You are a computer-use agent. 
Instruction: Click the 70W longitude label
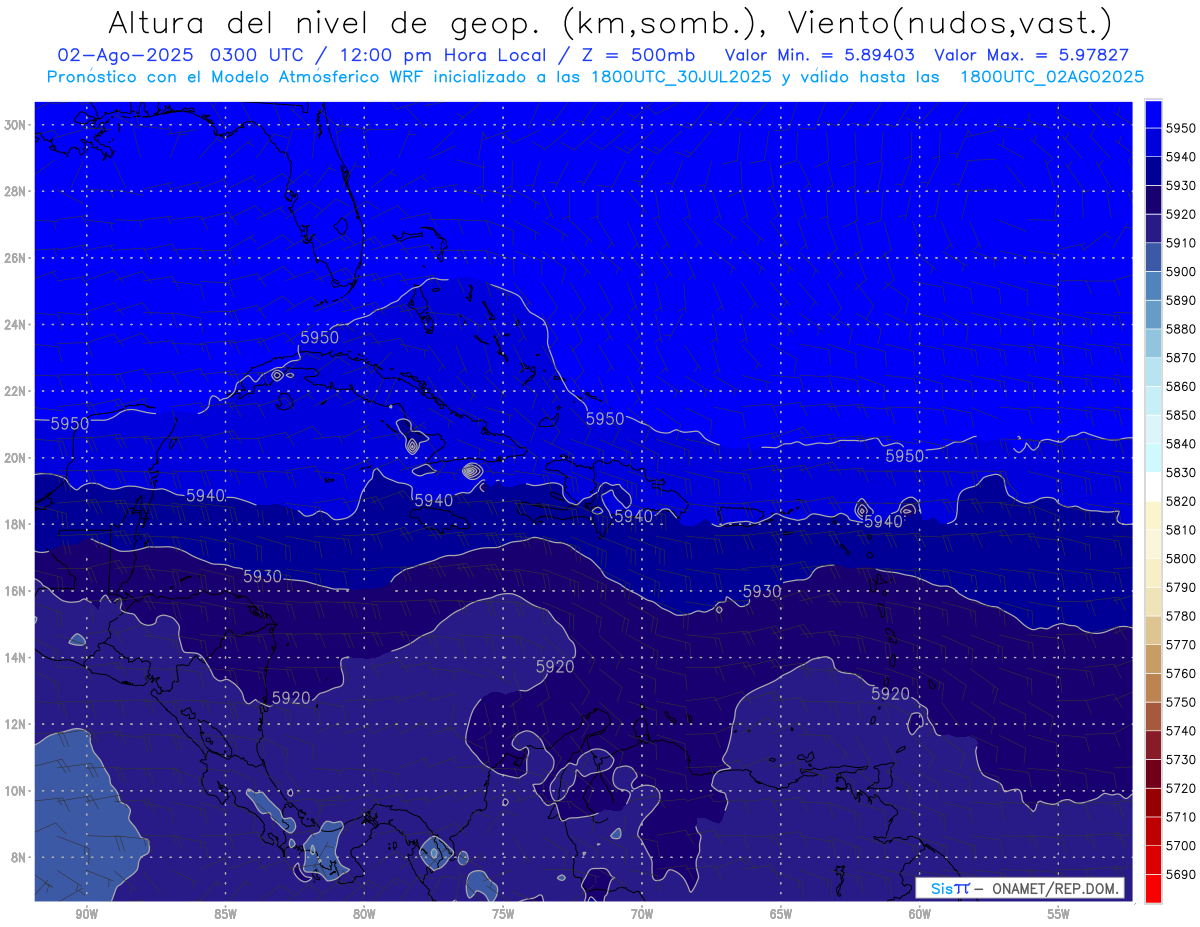642,913
